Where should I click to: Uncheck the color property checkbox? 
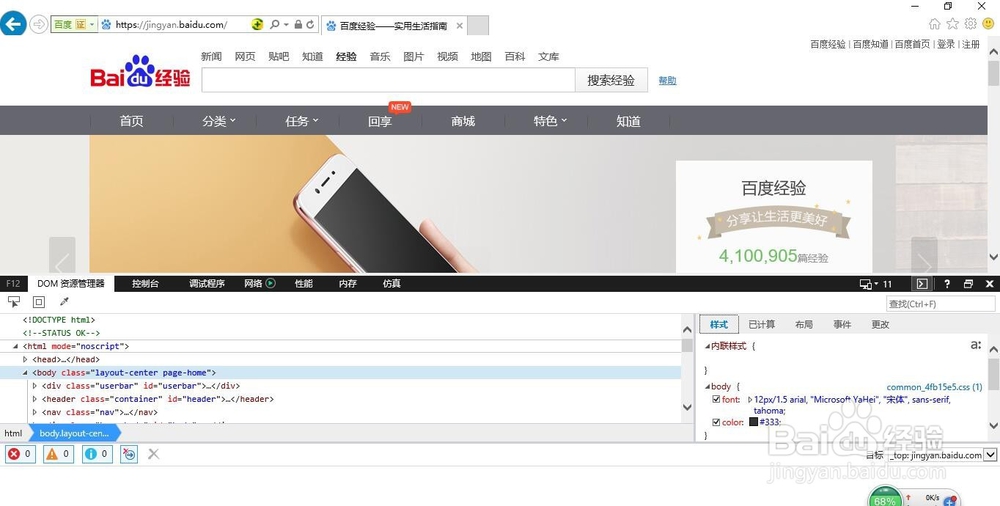pyautogui.click(x=716, y=422)
